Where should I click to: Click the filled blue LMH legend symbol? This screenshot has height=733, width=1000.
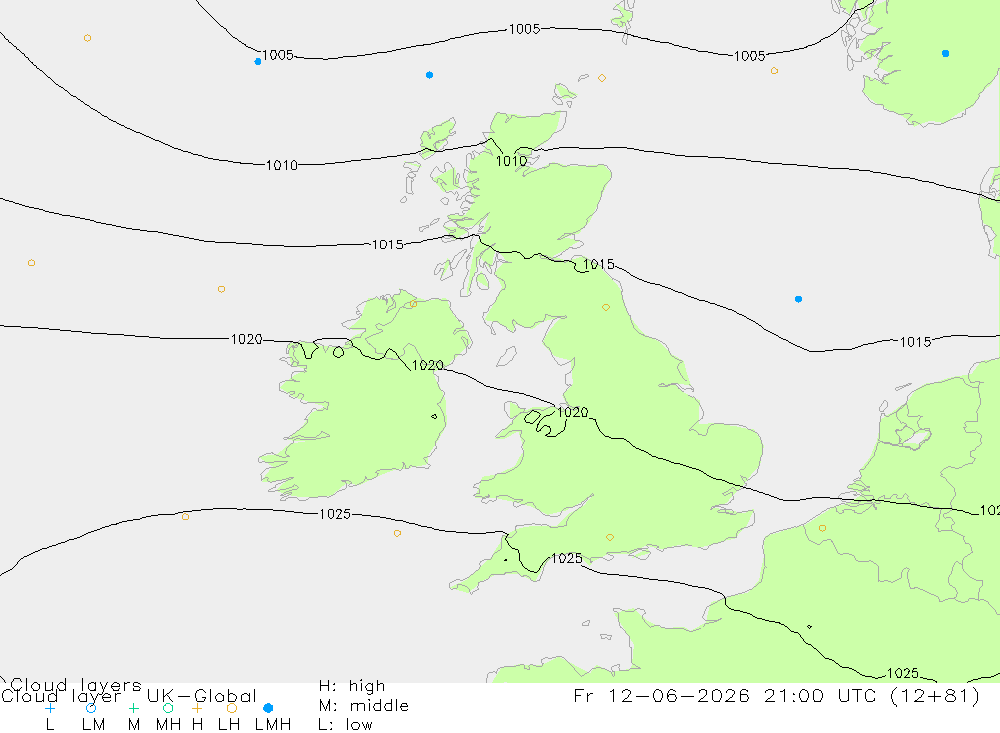tap(268, 708)
